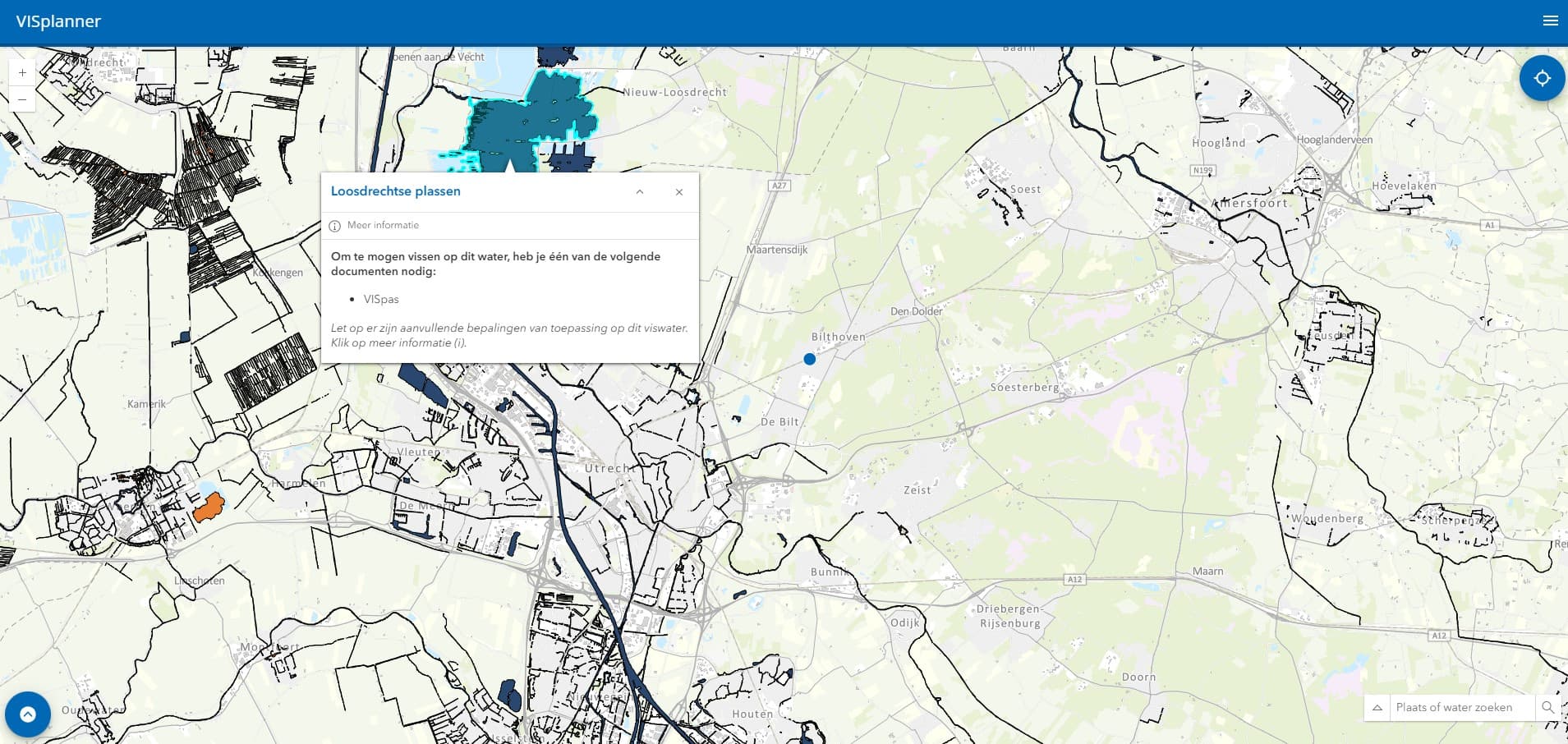
Task: Click the info icon beside Meer informatie
Action: [335, 226]
